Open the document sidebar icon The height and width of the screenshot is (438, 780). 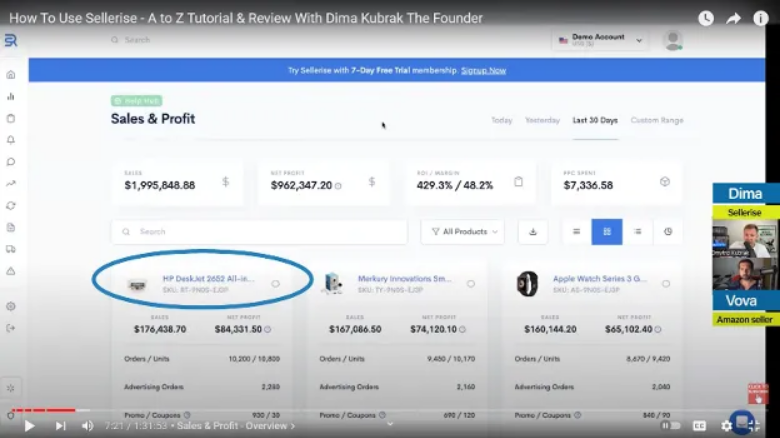(10, 227)
